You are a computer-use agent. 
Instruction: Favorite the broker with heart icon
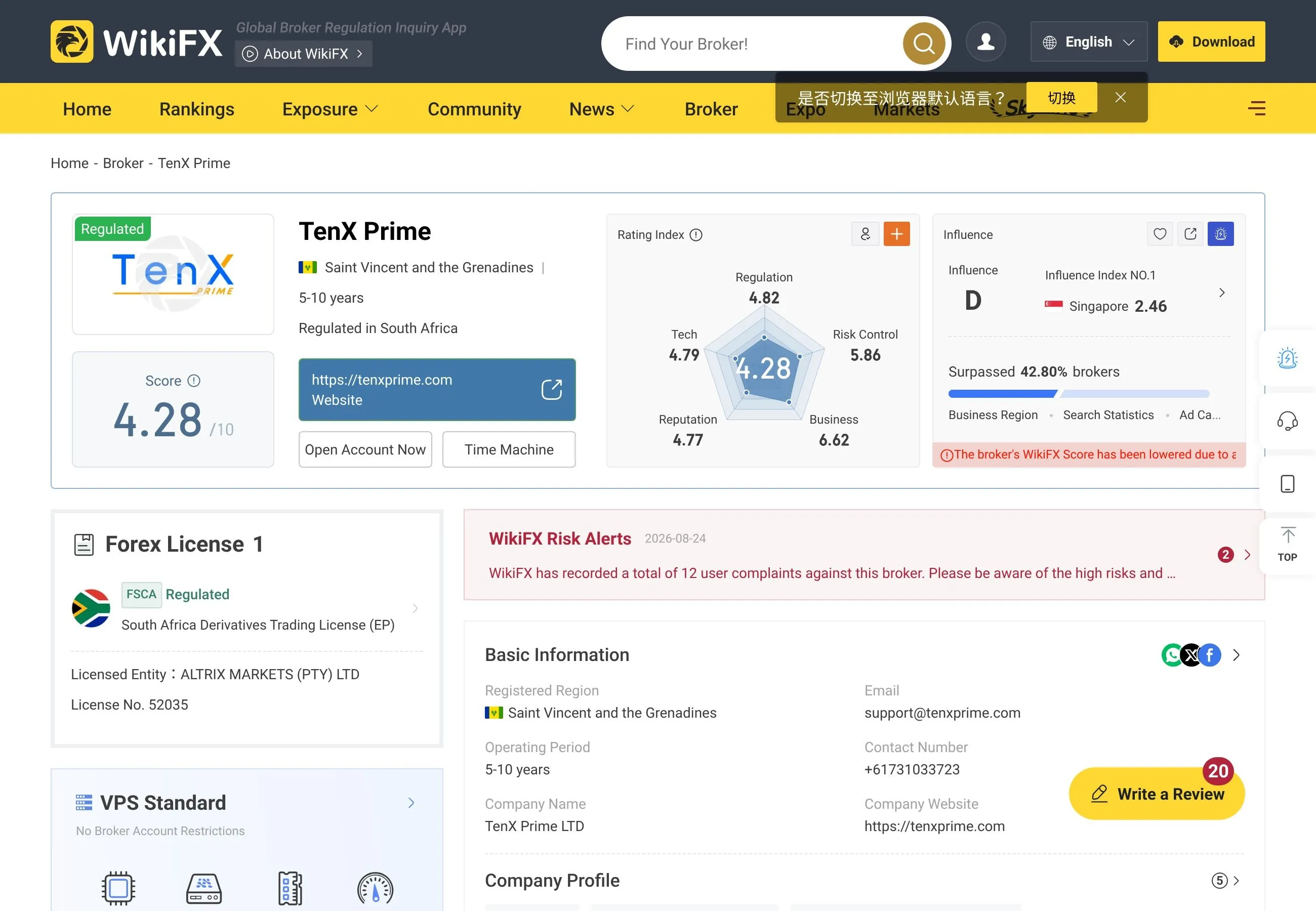(x=1160, y=234)
